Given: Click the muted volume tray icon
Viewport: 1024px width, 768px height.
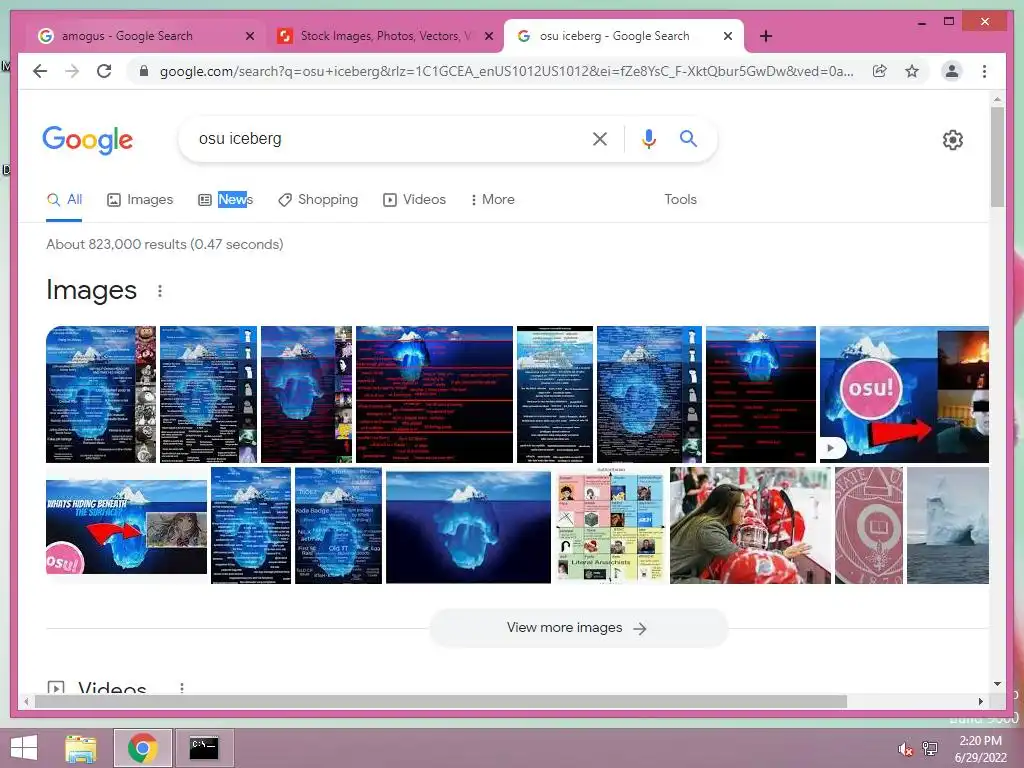Looking at the screenshot, I should pos(905,749).
